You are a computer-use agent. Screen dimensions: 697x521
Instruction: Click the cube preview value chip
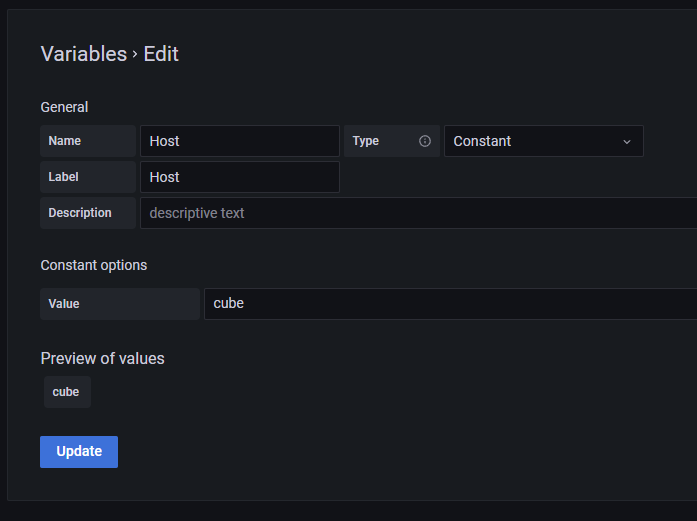point(67,392)
